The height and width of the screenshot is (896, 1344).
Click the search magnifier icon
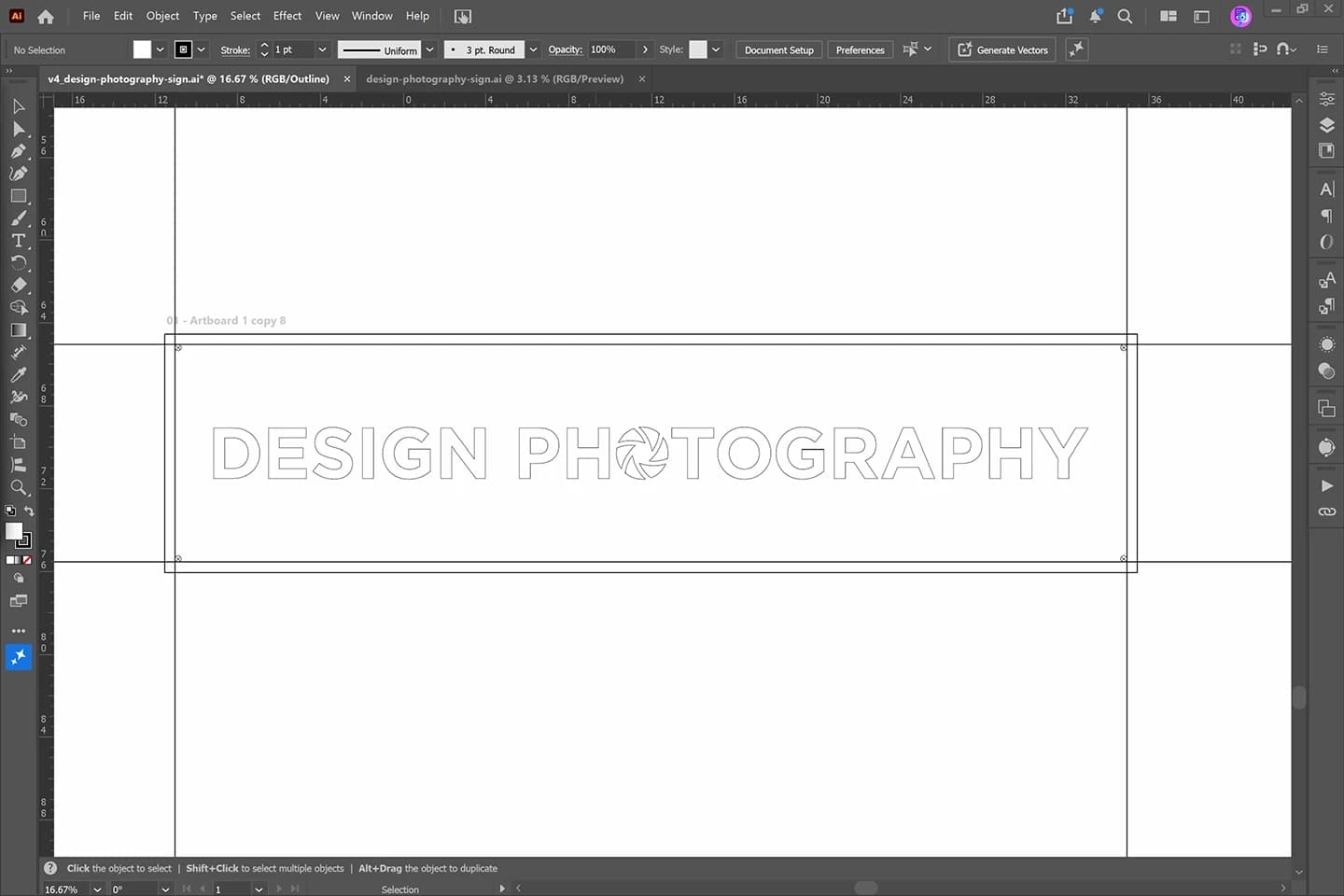(1125, 16)
